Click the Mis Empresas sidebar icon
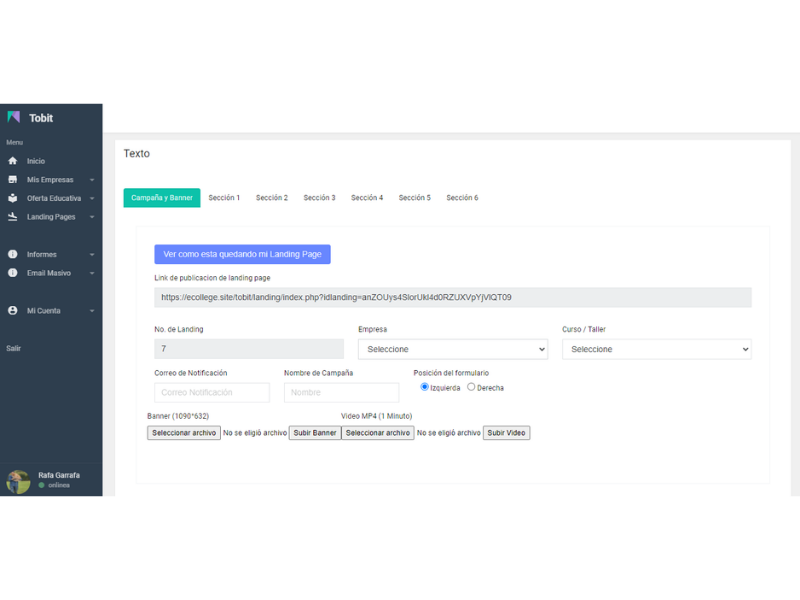The width and height of the screenshot is (800, 600). coord(13,180)
